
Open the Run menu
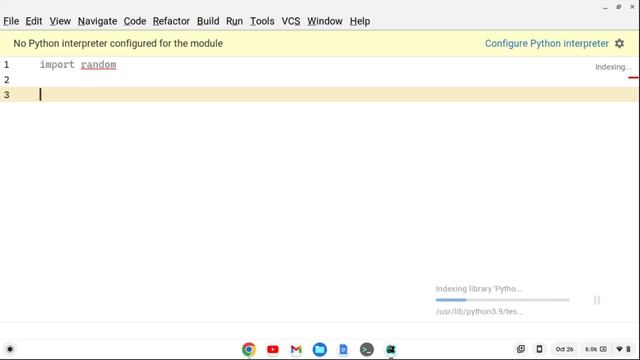(234, 21)
